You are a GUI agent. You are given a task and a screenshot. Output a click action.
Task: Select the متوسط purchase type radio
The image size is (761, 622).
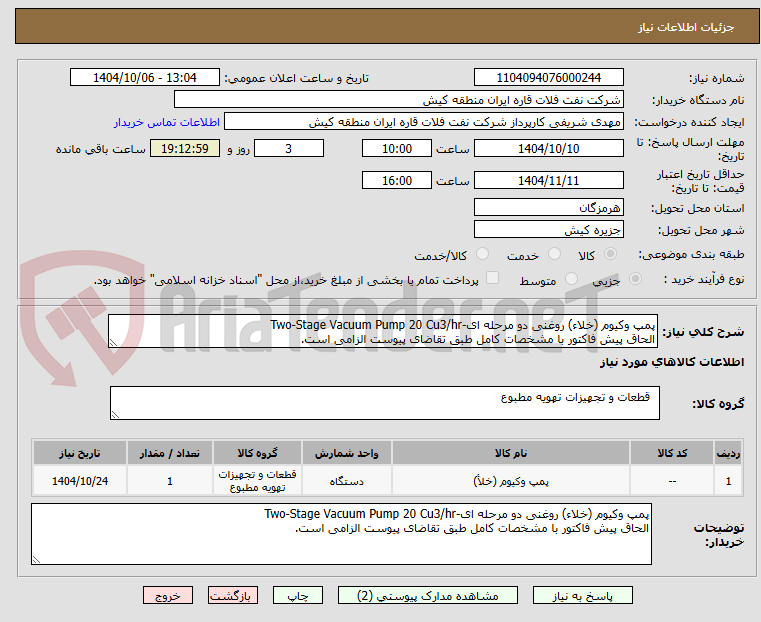pyautogui.click(x=572, y=278)
